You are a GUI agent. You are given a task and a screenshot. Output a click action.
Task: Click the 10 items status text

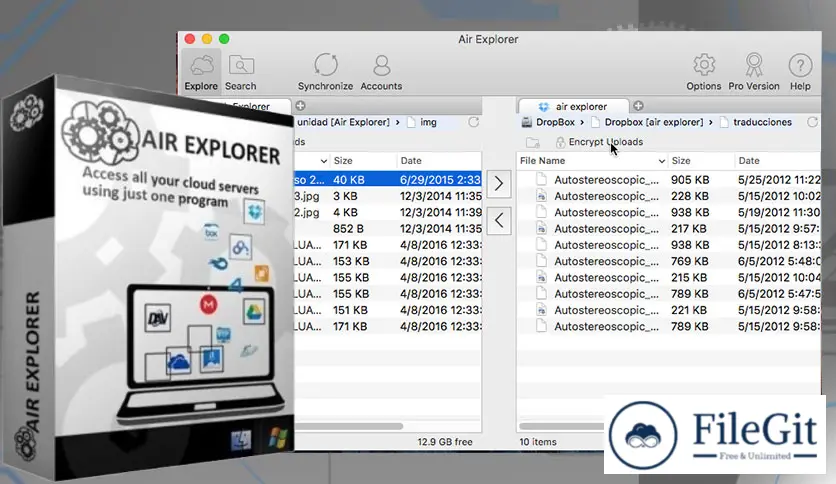[x=537, y=442]
